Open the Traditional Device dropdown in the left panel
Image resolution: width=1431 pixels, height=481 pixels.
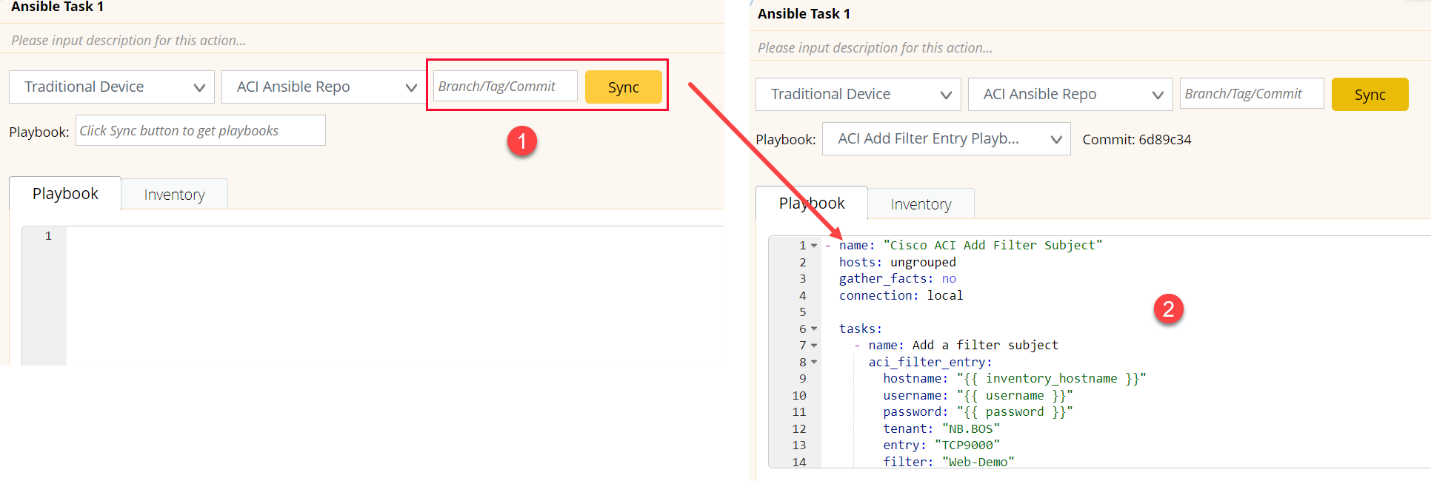112,87
